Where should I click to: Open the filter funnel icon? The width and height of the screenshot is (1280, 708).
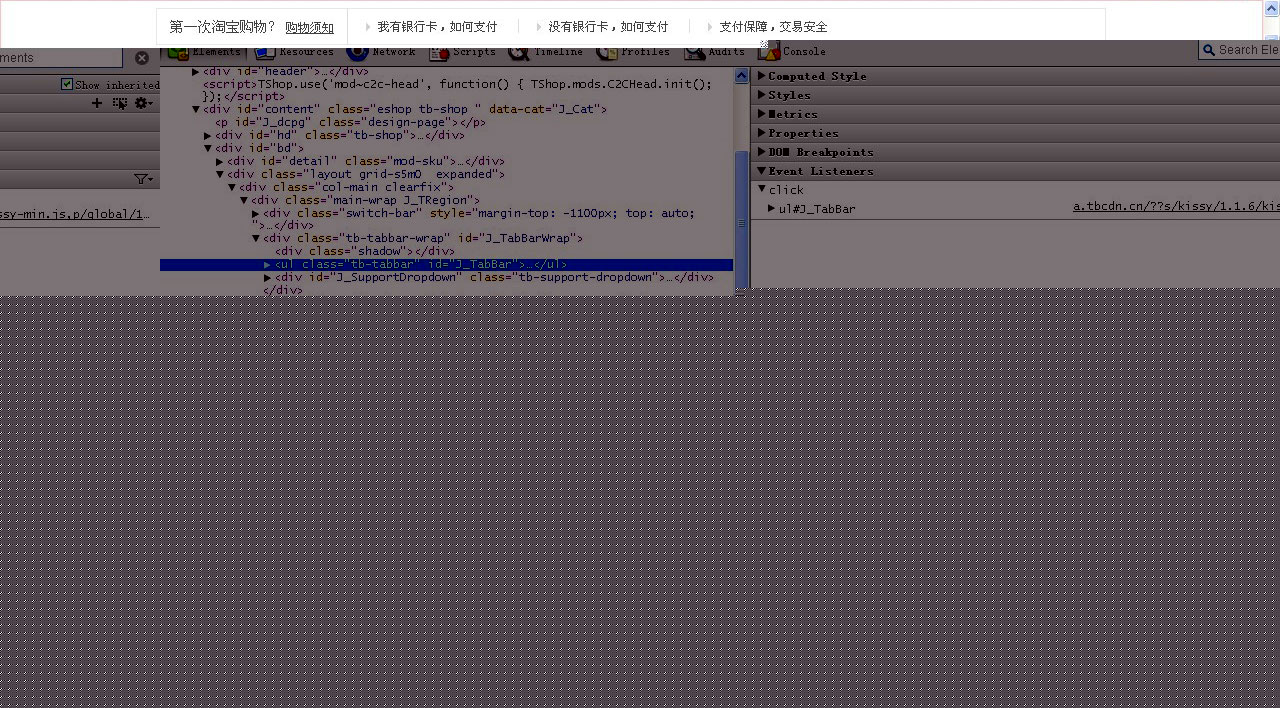pyautogui.click(x=141, y=178)
